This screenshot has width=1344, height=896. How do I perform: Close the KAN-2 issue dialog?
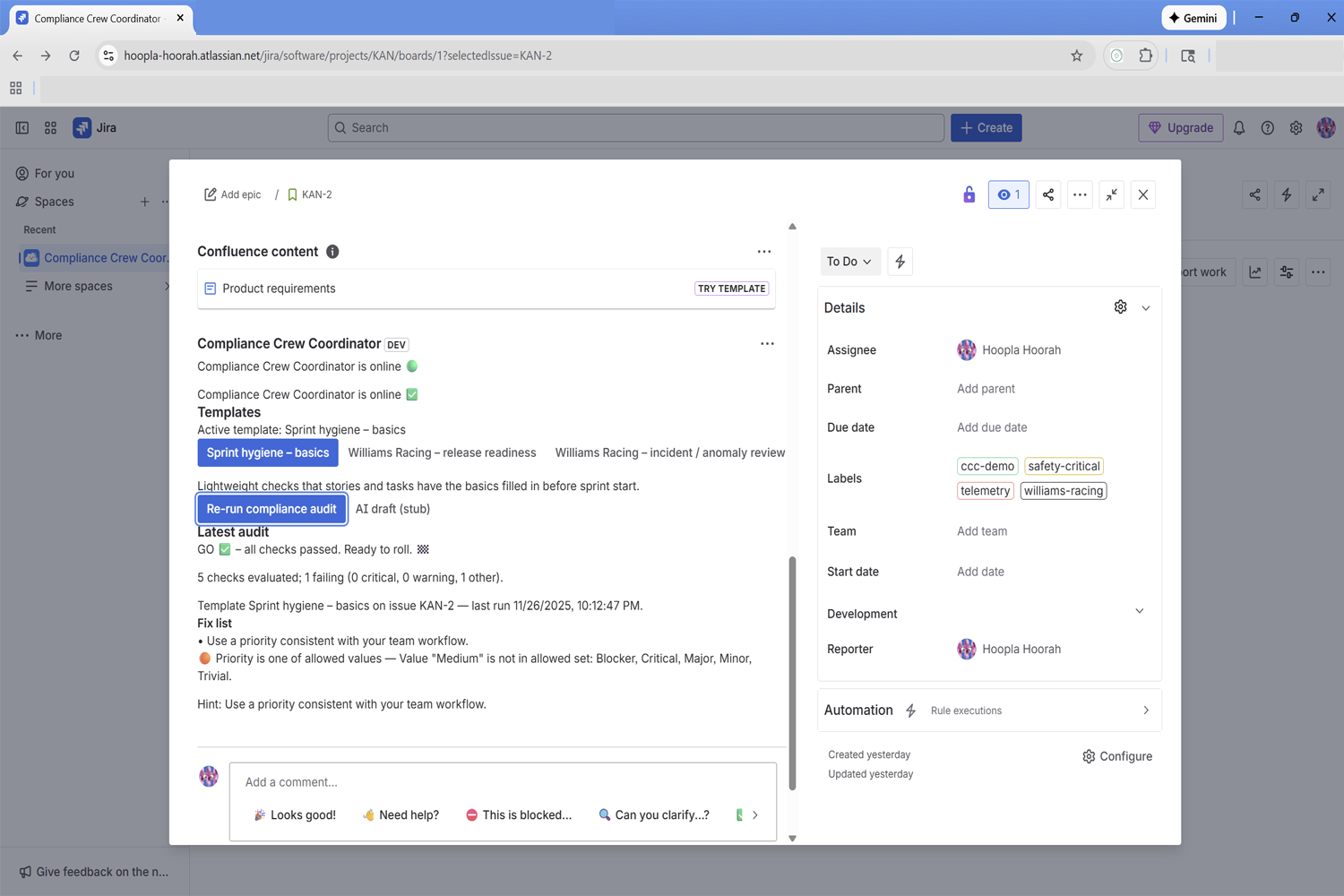(1143, 194)
